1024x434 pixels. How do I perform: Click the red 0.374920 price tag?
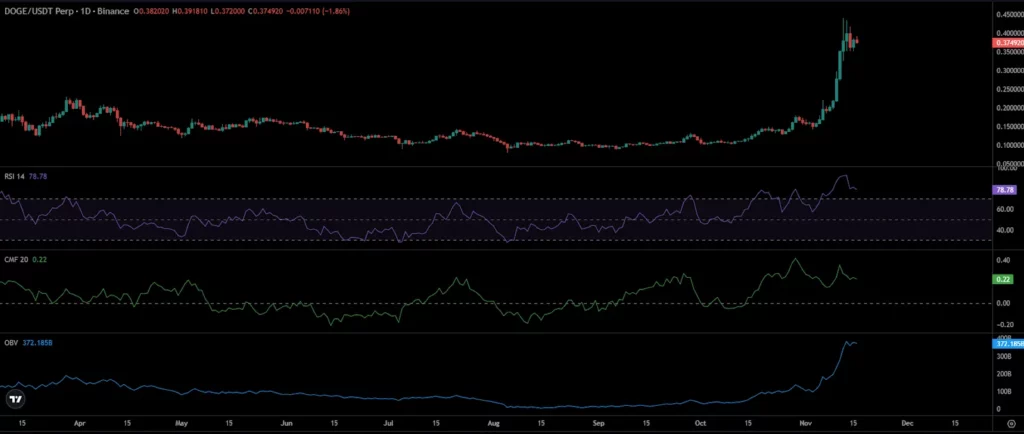(1008, 43)
